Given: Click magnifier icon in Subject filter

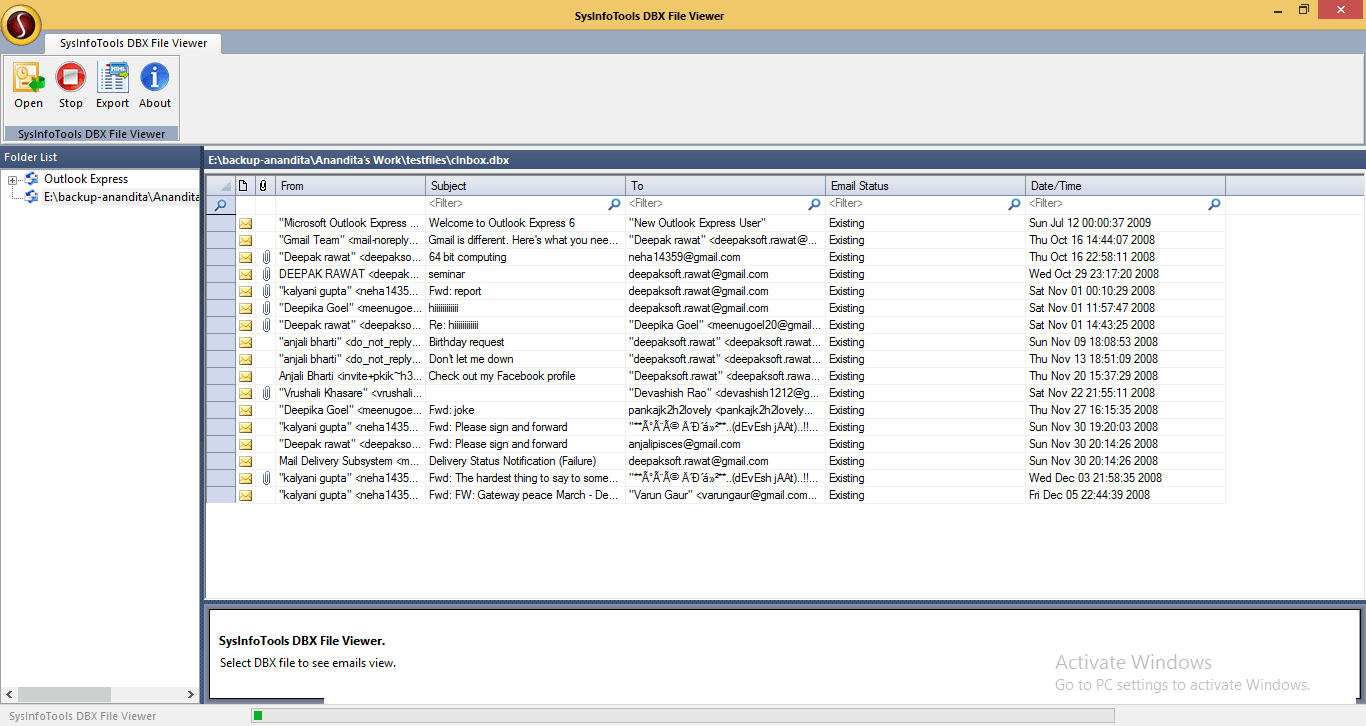Looking at the screenshot, I should tap(615, 204).
